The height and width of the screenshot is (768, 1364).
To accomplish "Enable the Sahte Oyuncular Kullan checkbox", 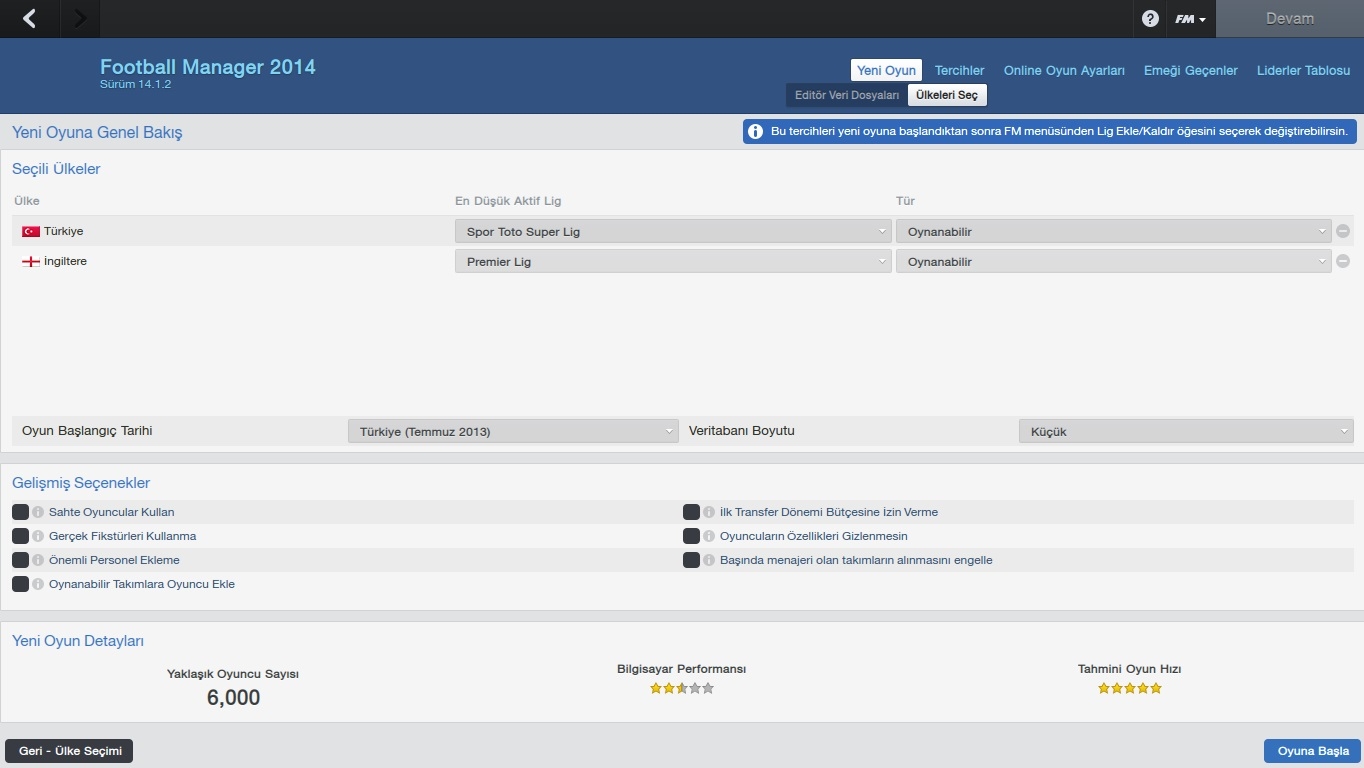I will [20, 512].
